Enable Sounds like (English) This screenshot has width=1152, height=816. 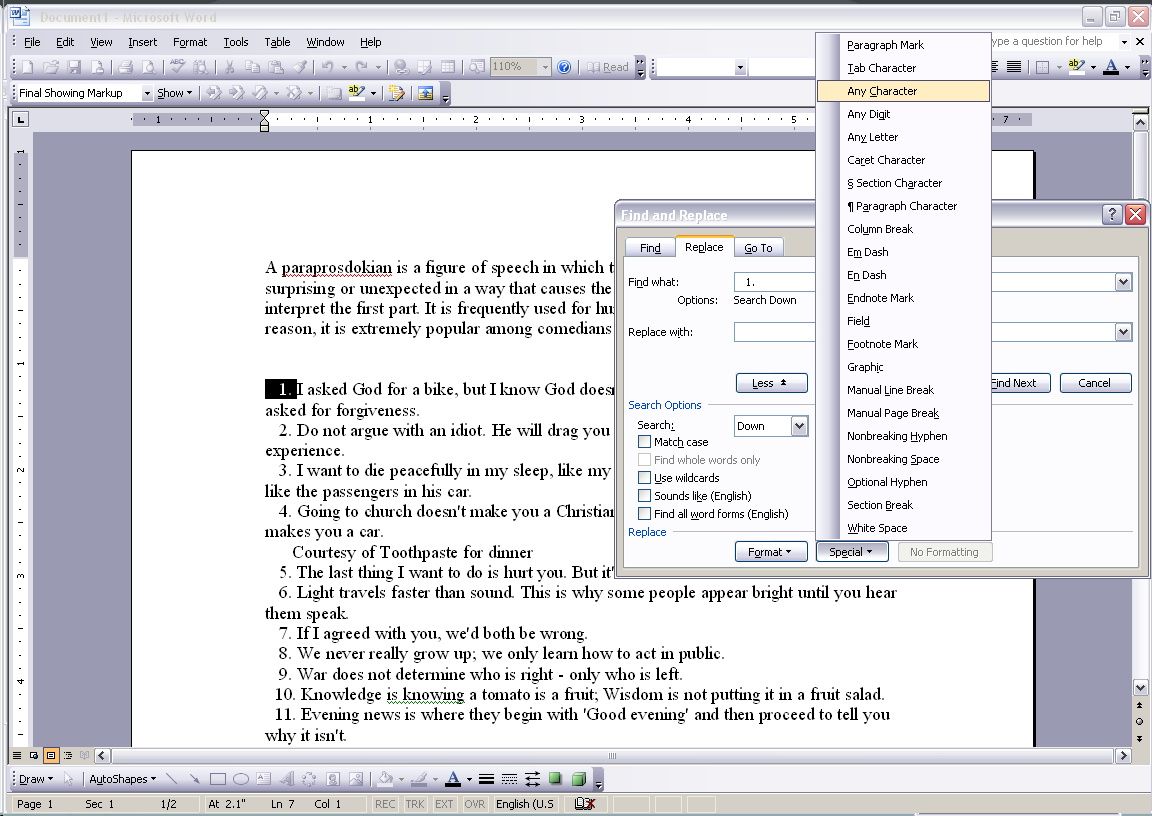coord(645,495)
